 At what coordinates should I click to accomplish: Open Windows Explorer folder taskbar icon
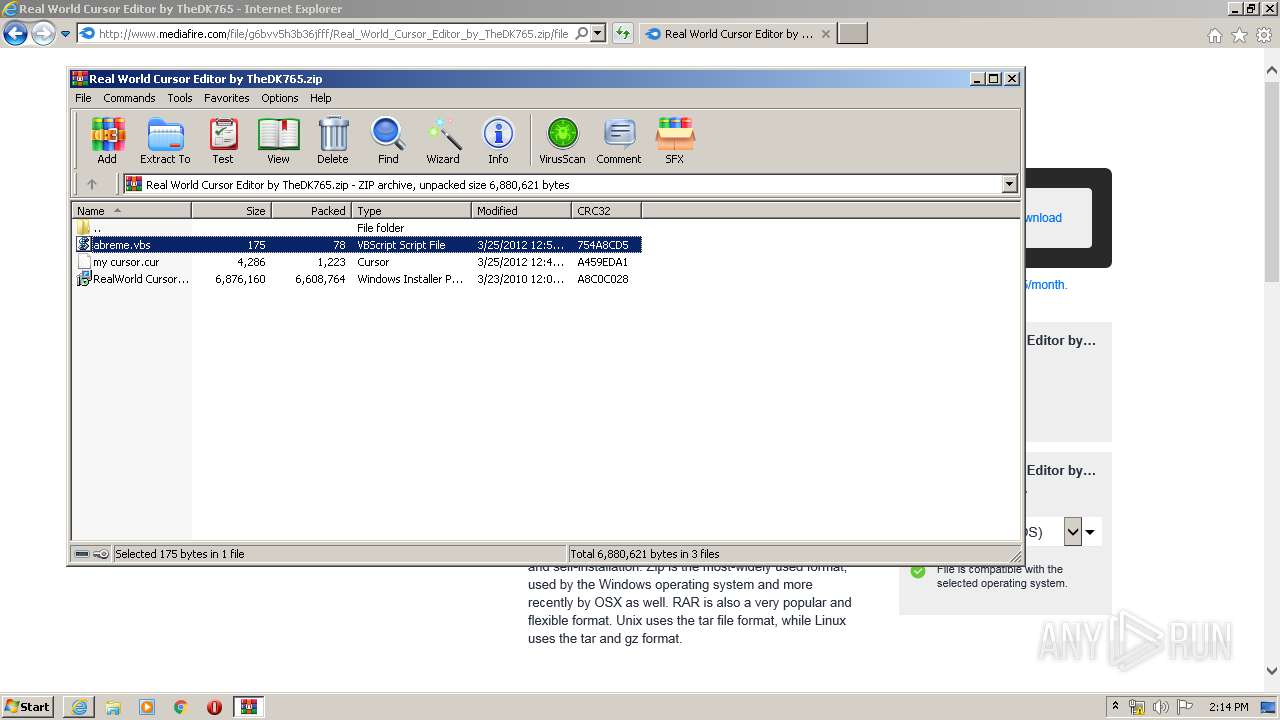(113, 707)
